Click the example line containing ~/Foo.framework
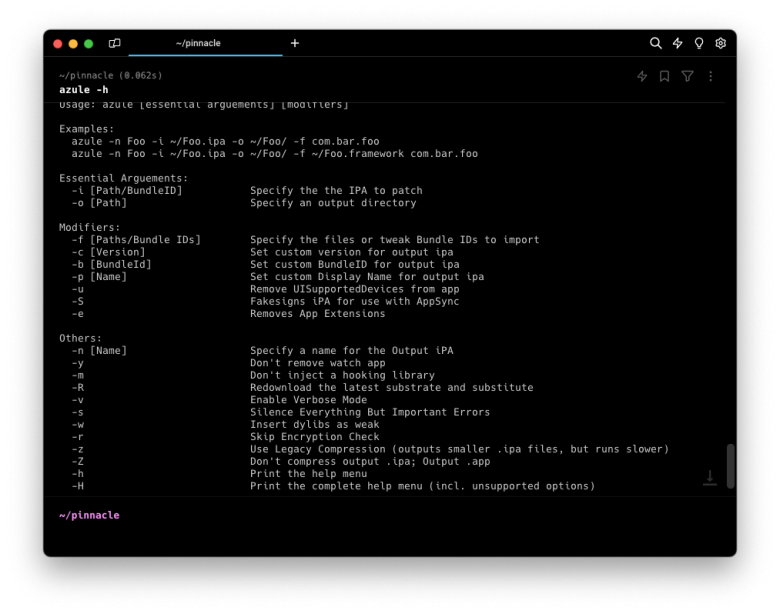This screenshot has width=780, height=614. pos(275,154)
